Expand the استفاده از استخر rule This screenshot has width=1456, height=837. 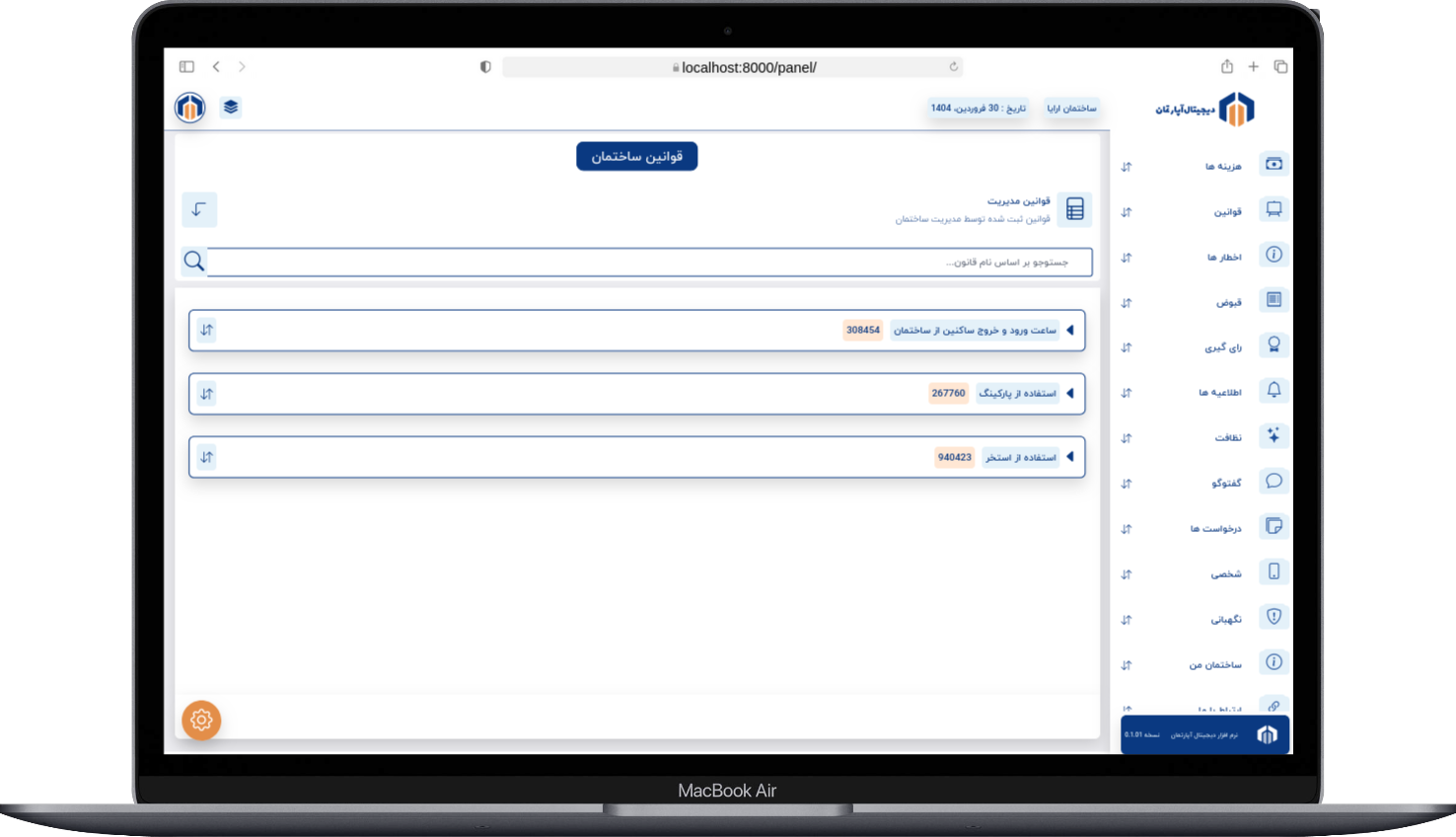tap(1070, 457)
